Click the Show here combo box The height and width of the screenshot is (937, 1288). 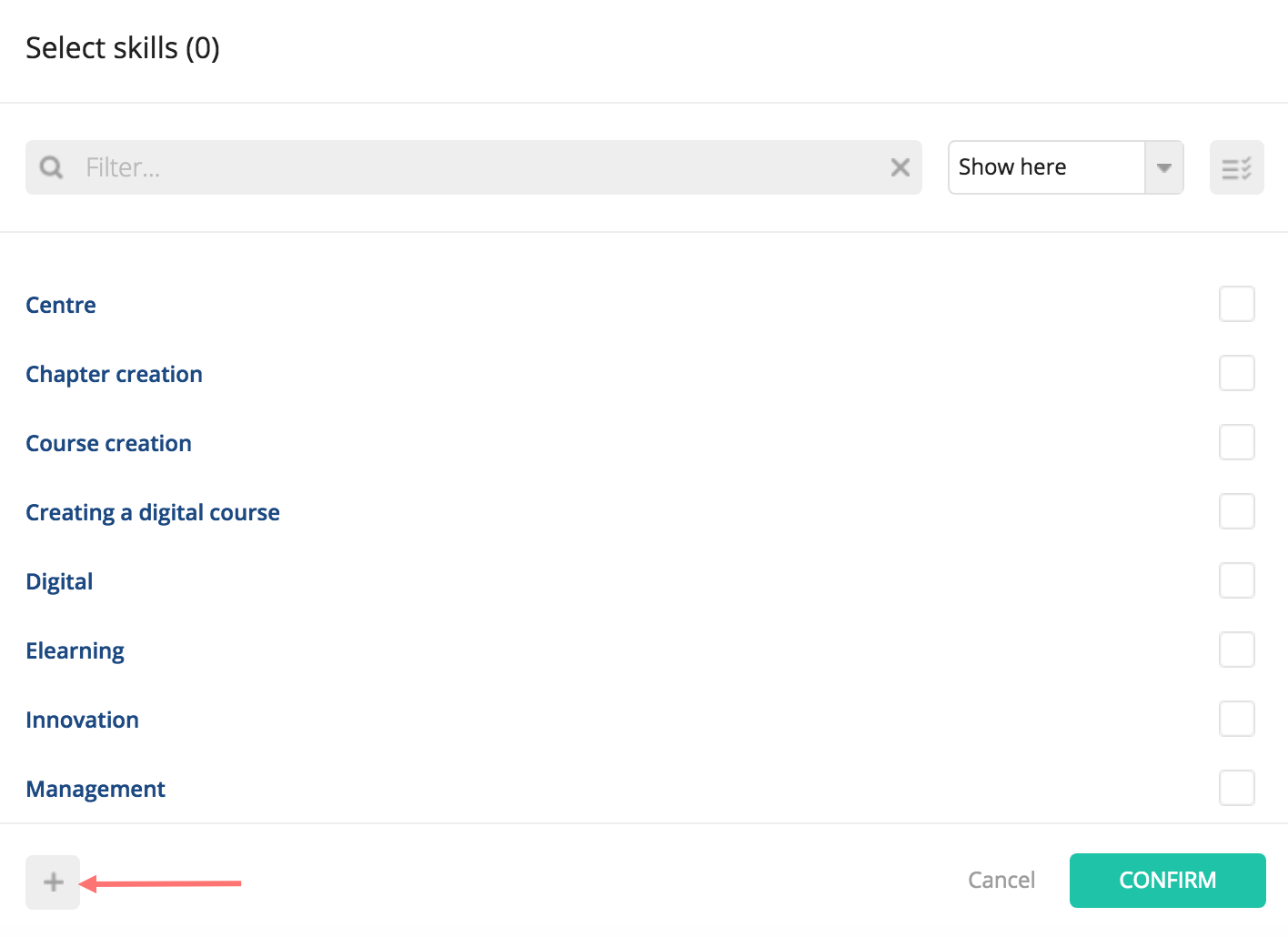click(1046, 167)
